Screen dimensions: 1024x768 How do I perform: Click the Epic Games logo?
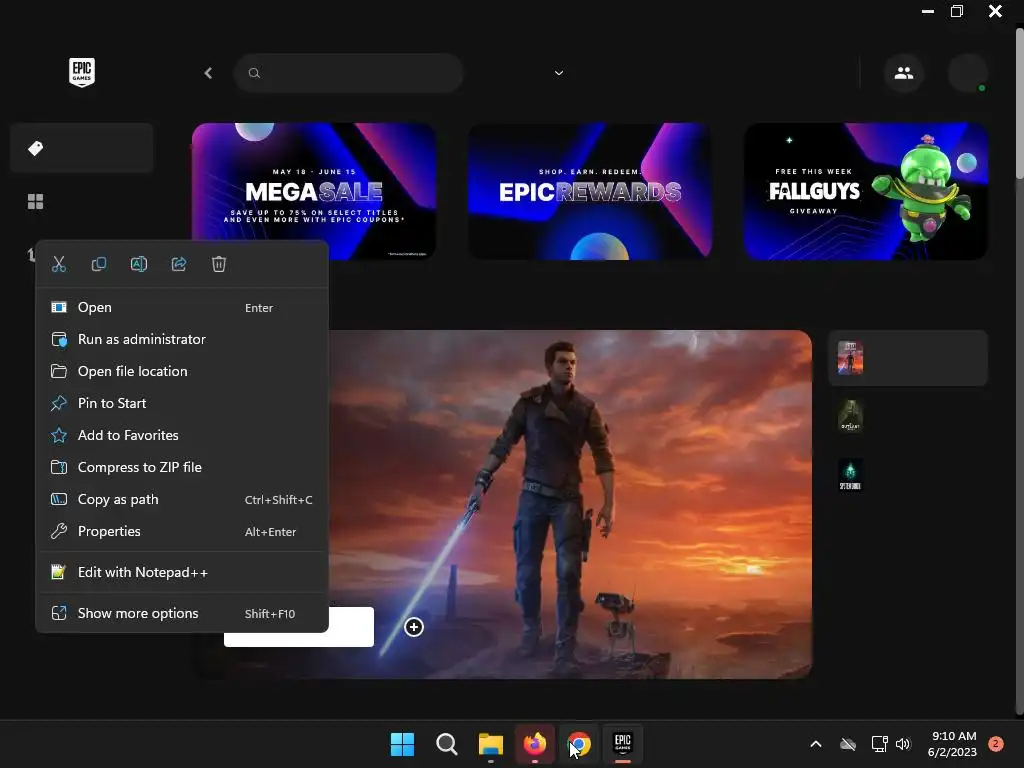pyautogui.click(x=82, y=72)
